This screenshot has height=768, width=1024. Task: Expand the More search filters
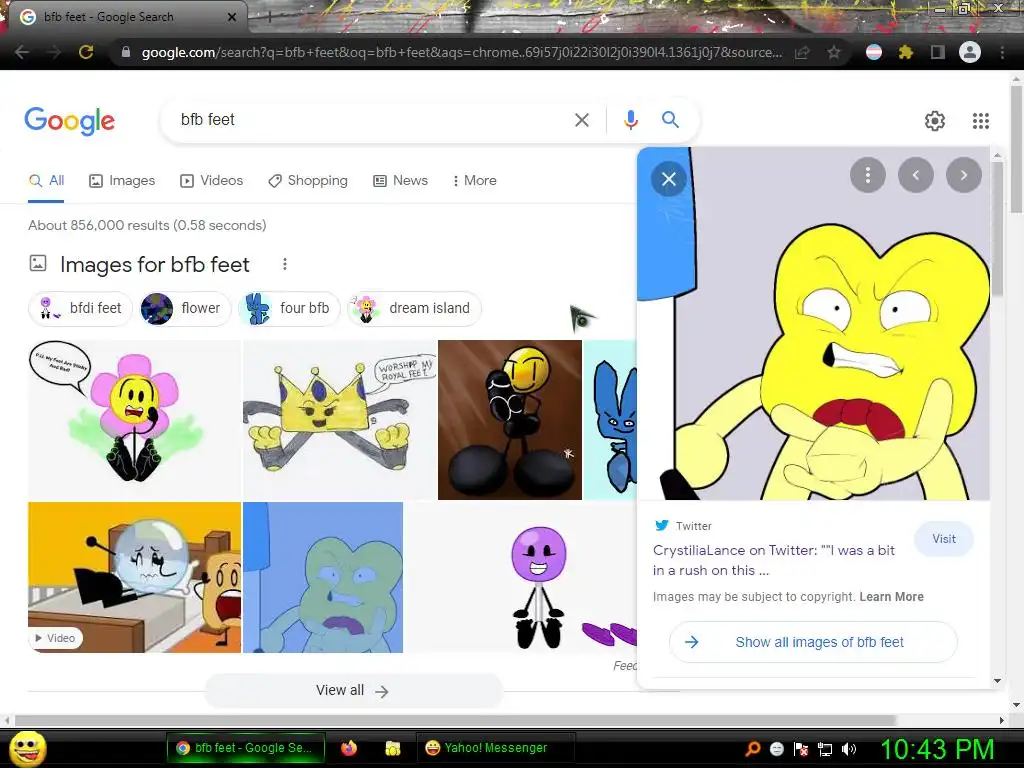[474, 181]
